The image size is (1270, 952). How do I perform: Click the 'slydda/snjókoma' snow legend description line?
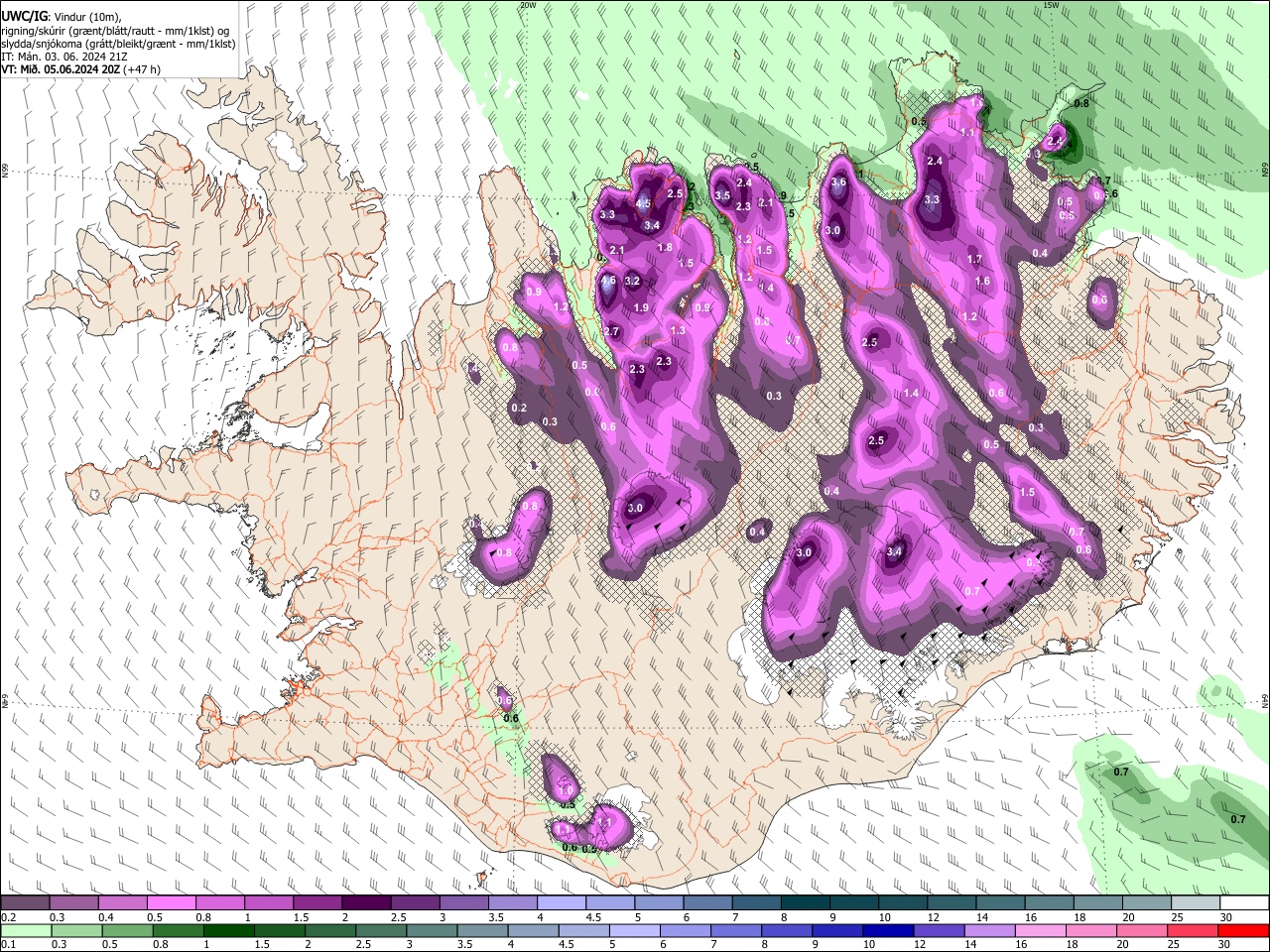coord(118,44)
